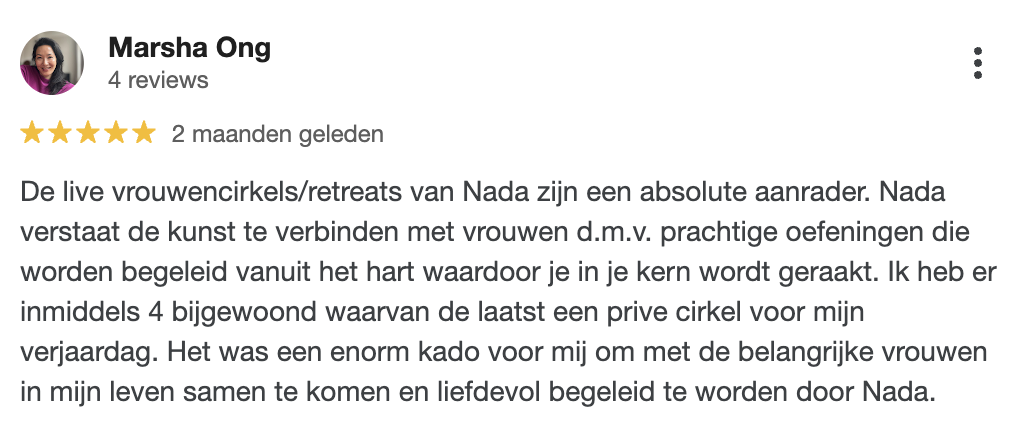Click the "4 reviews" count

click(158, 80)
